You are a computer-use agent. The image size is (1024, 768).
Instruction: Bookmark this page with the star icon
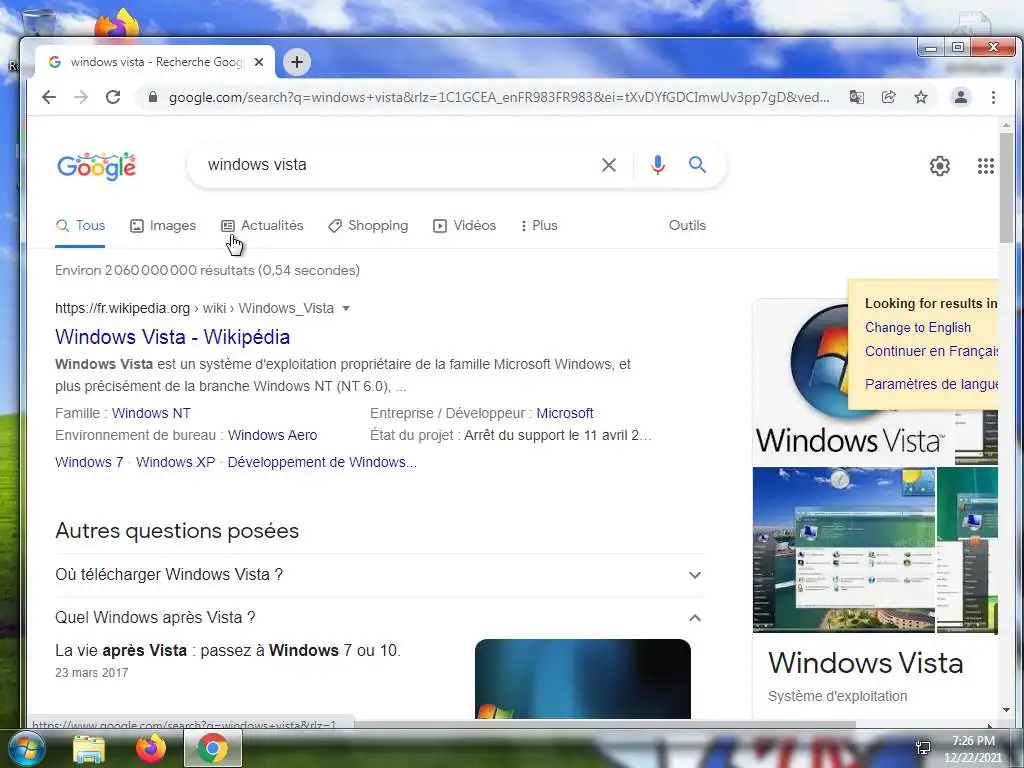tap(921, 97)
